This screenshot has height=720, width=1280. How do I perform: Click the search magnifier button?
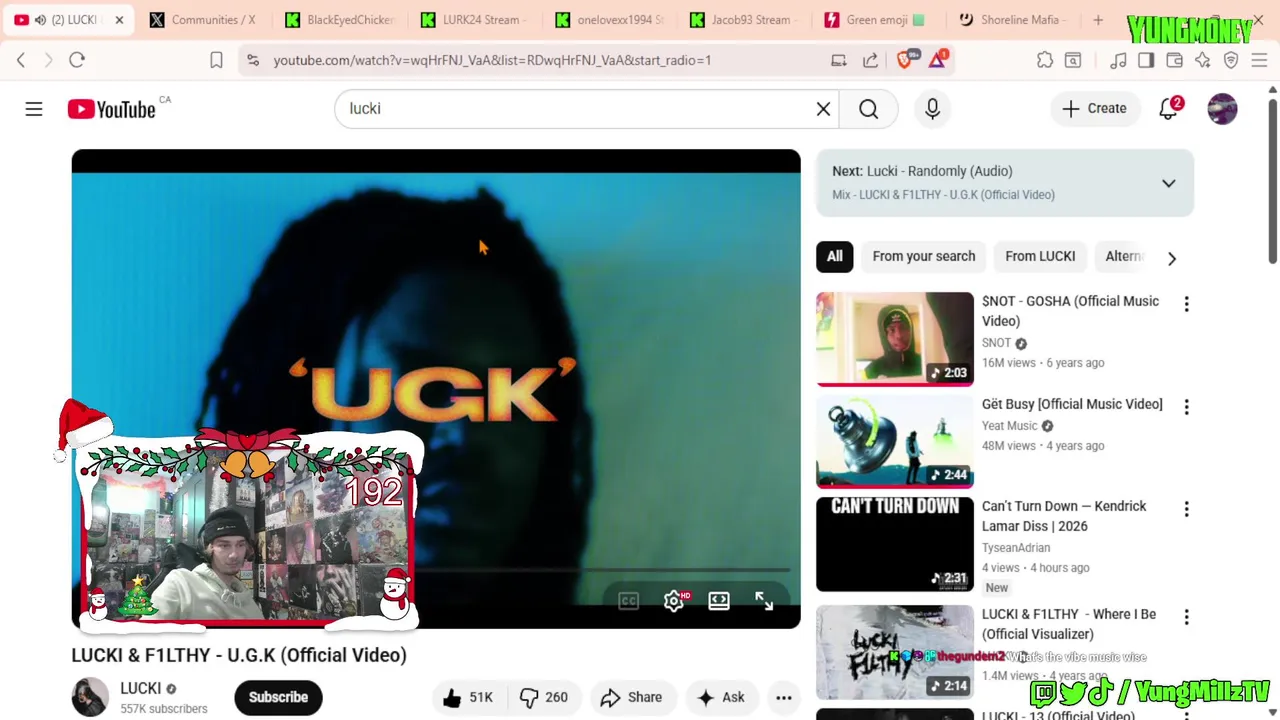coord(868,109)
